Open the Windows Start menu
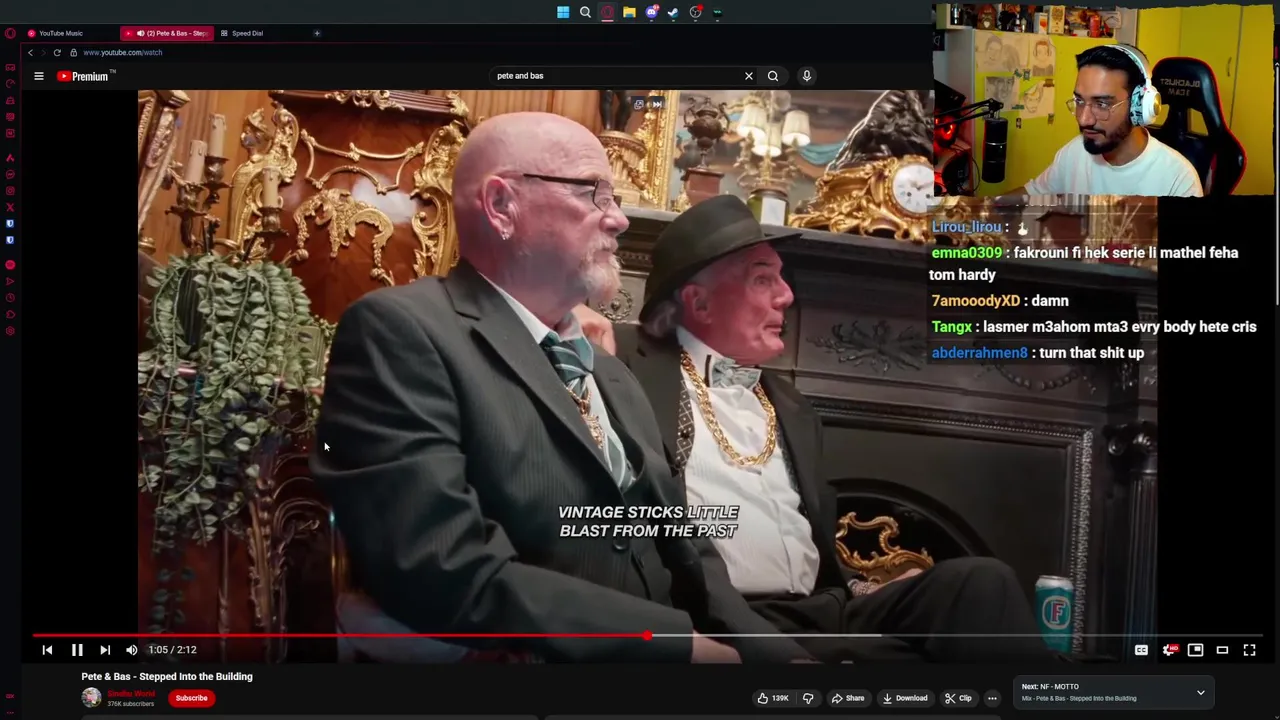 (563, 12)
